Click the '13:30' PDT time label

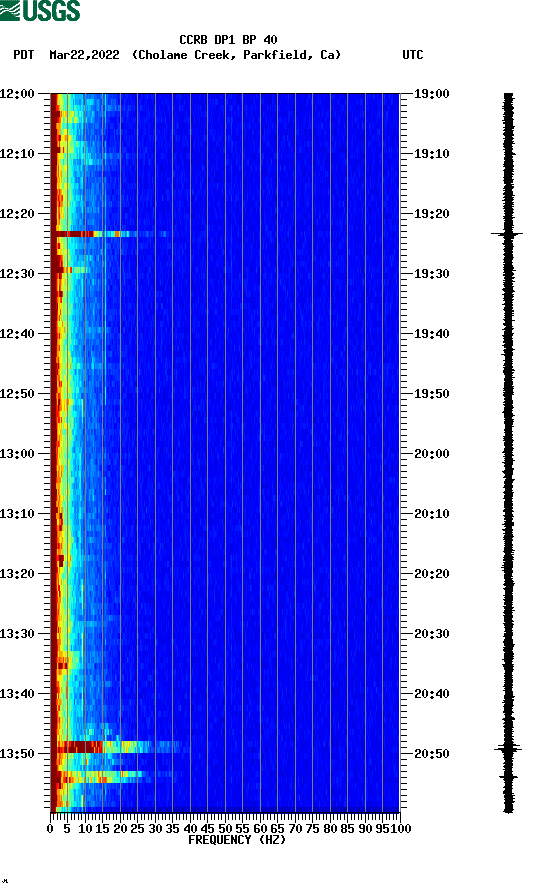[17, 634]
